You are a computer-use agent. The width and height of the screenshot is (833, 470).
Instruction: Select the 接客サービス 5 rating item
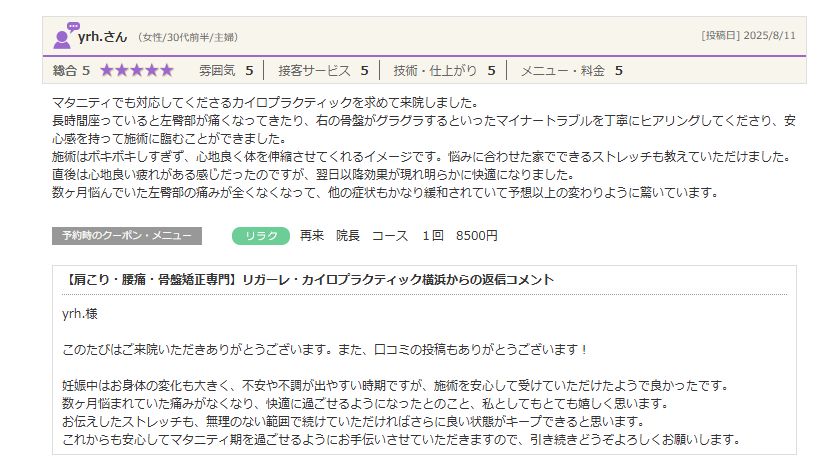[323, 70]
